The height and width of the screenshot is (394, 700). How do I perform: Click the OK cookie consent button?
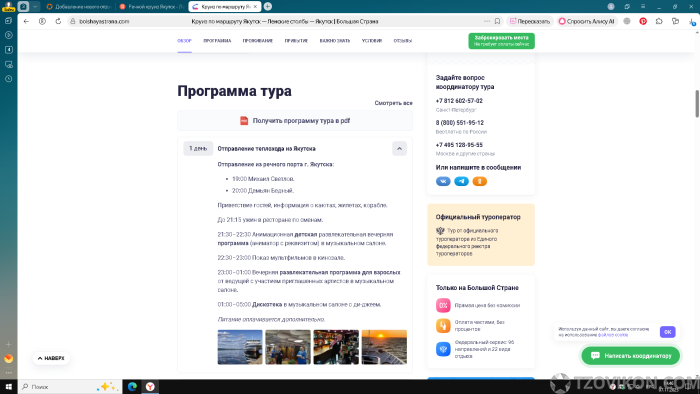[667, 332]
